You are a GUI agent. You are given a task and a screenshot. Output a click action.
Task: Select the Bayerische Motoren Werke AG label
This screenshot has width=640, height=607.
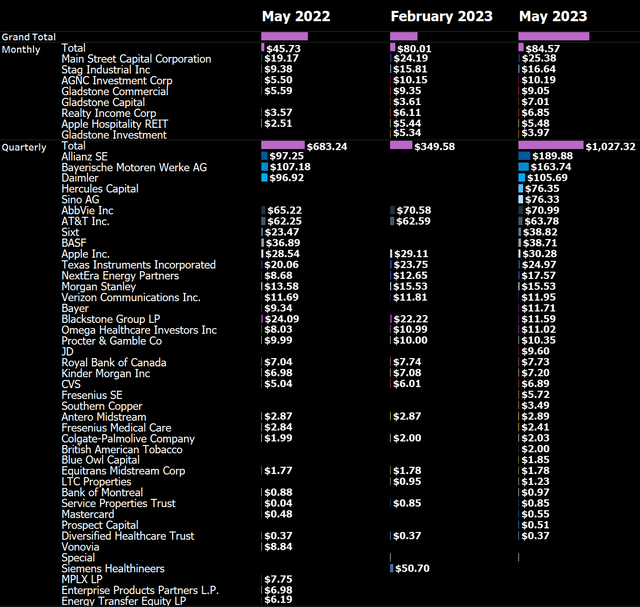[x=134, y=167]
